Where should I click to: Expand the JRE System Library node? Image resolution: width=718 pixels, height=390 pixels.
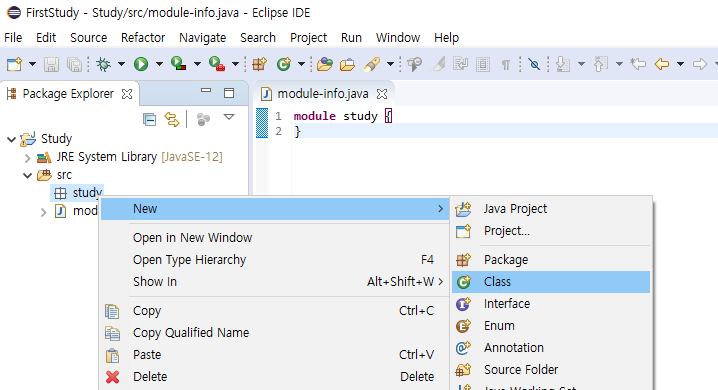tap(27, 158)
